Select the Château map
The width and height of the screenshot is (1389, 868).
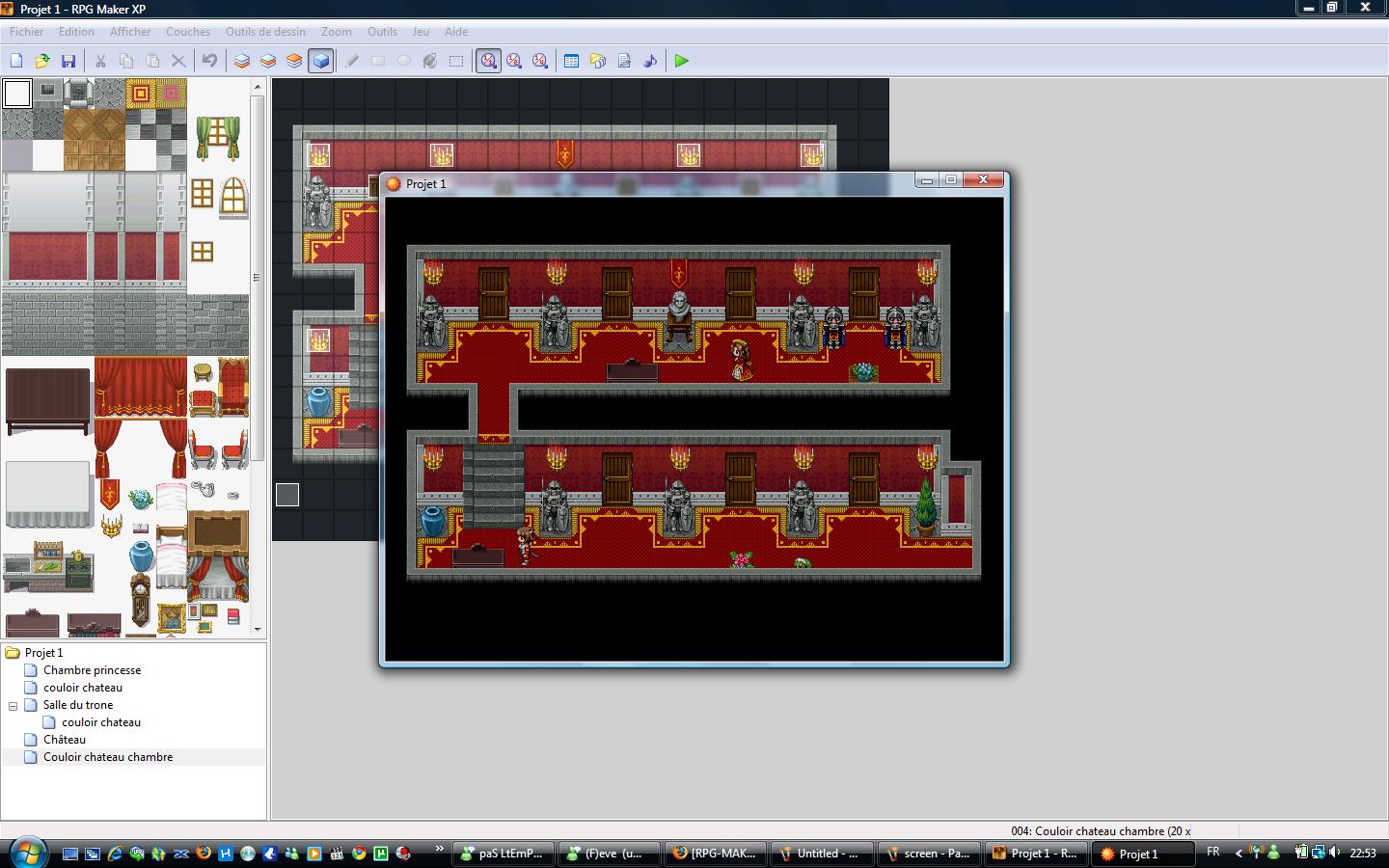[65, 740]
